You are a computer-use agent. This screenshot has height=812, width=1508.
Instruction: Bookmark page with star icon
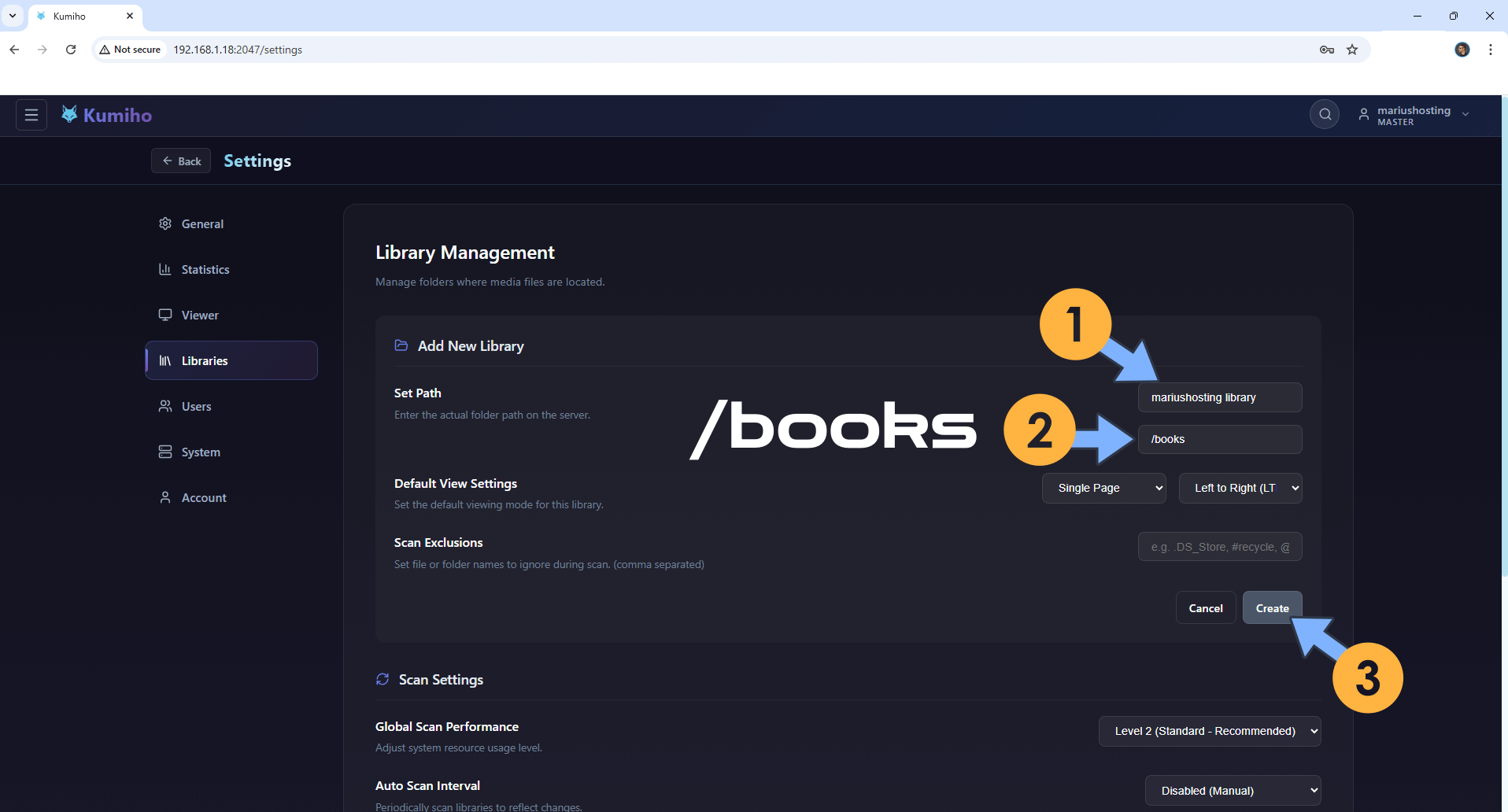coord(1352,50)
